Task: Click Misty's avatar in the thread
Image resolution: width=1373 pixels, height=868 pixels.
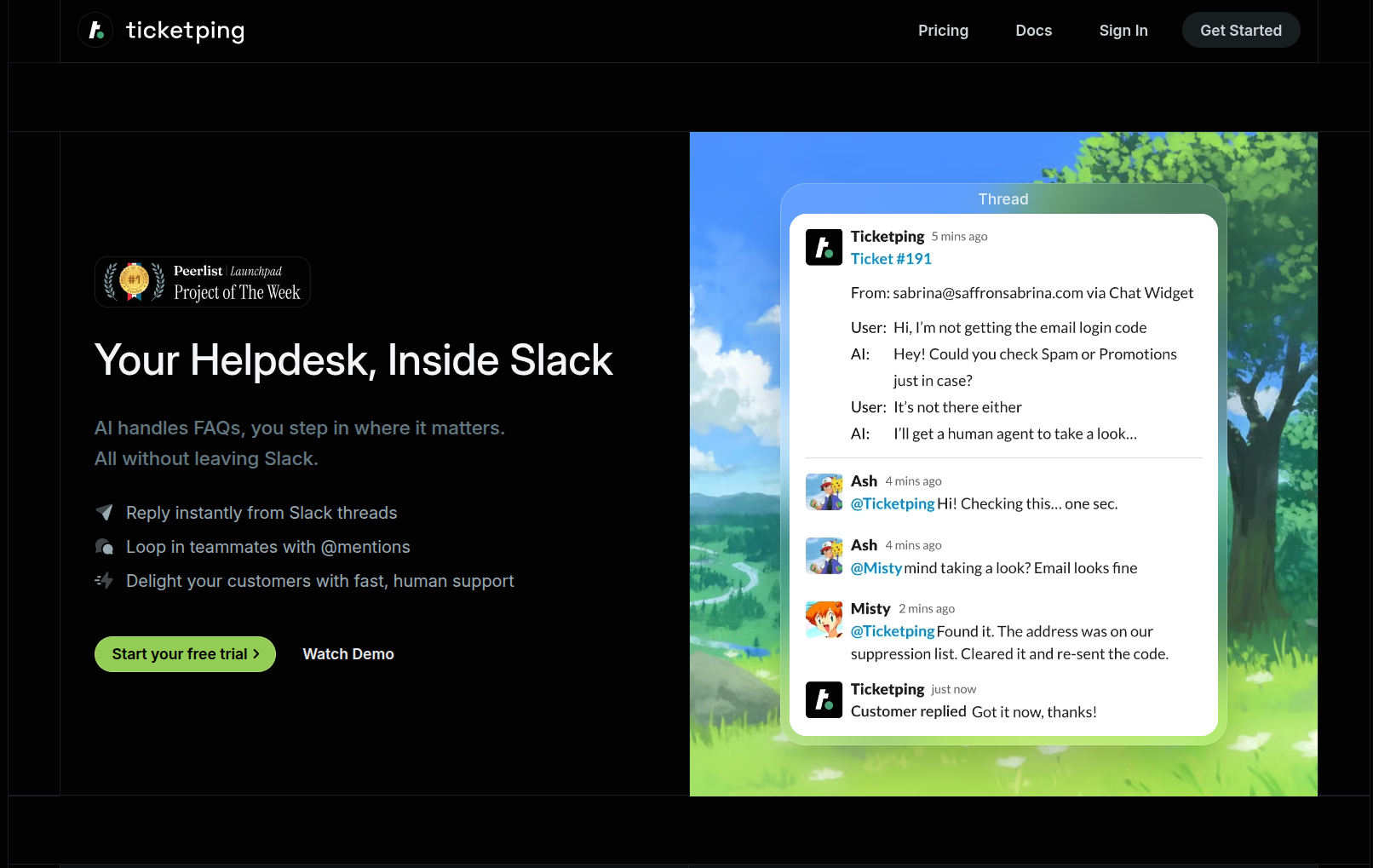Action: pos(824,619)
